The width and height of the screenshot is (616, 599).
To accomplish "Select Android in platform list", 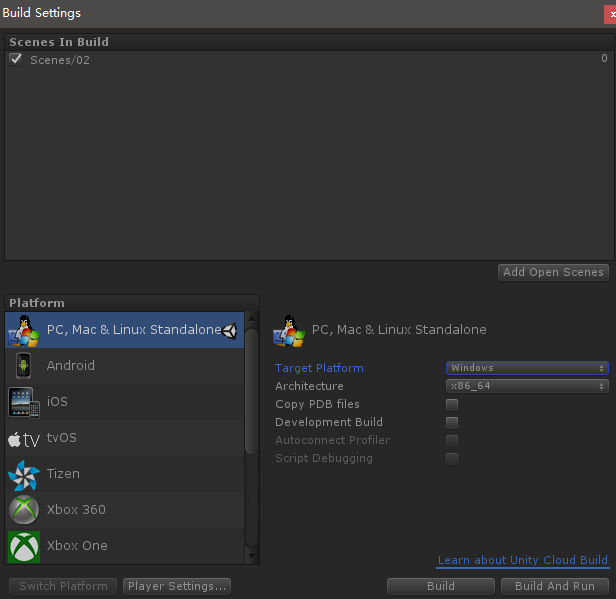I will 125,366.
